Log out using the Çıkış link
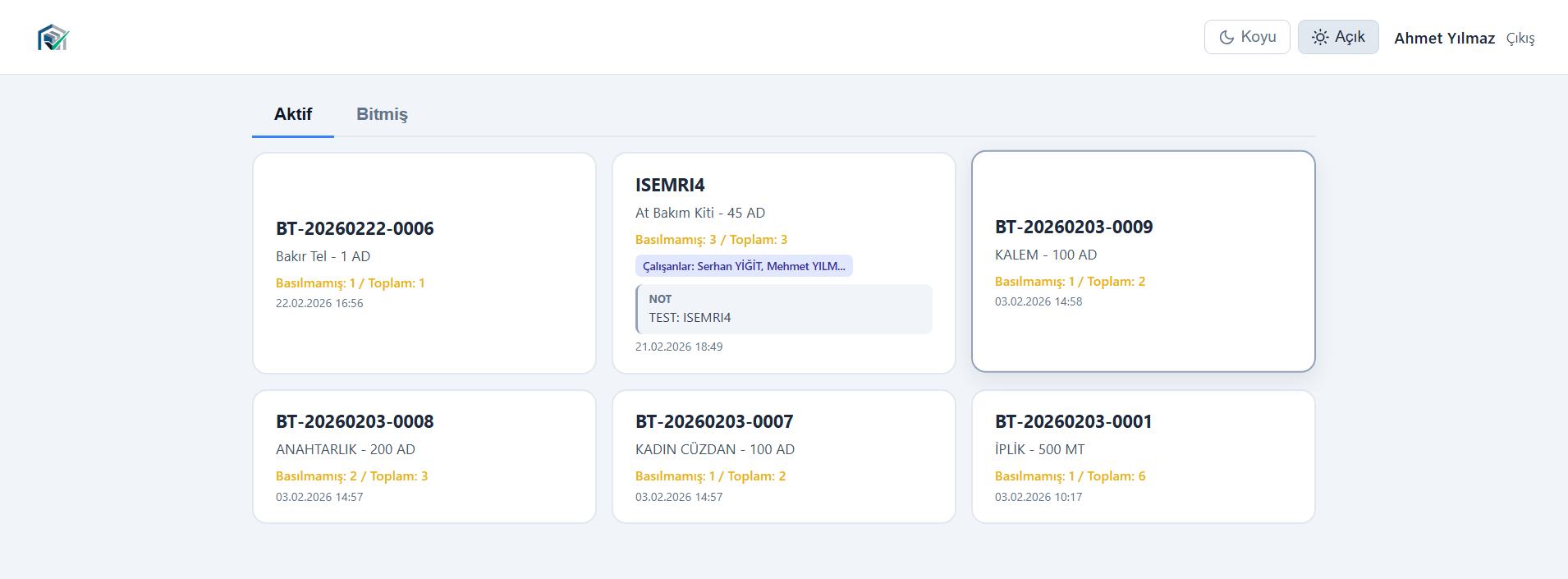 point(1520,39)
